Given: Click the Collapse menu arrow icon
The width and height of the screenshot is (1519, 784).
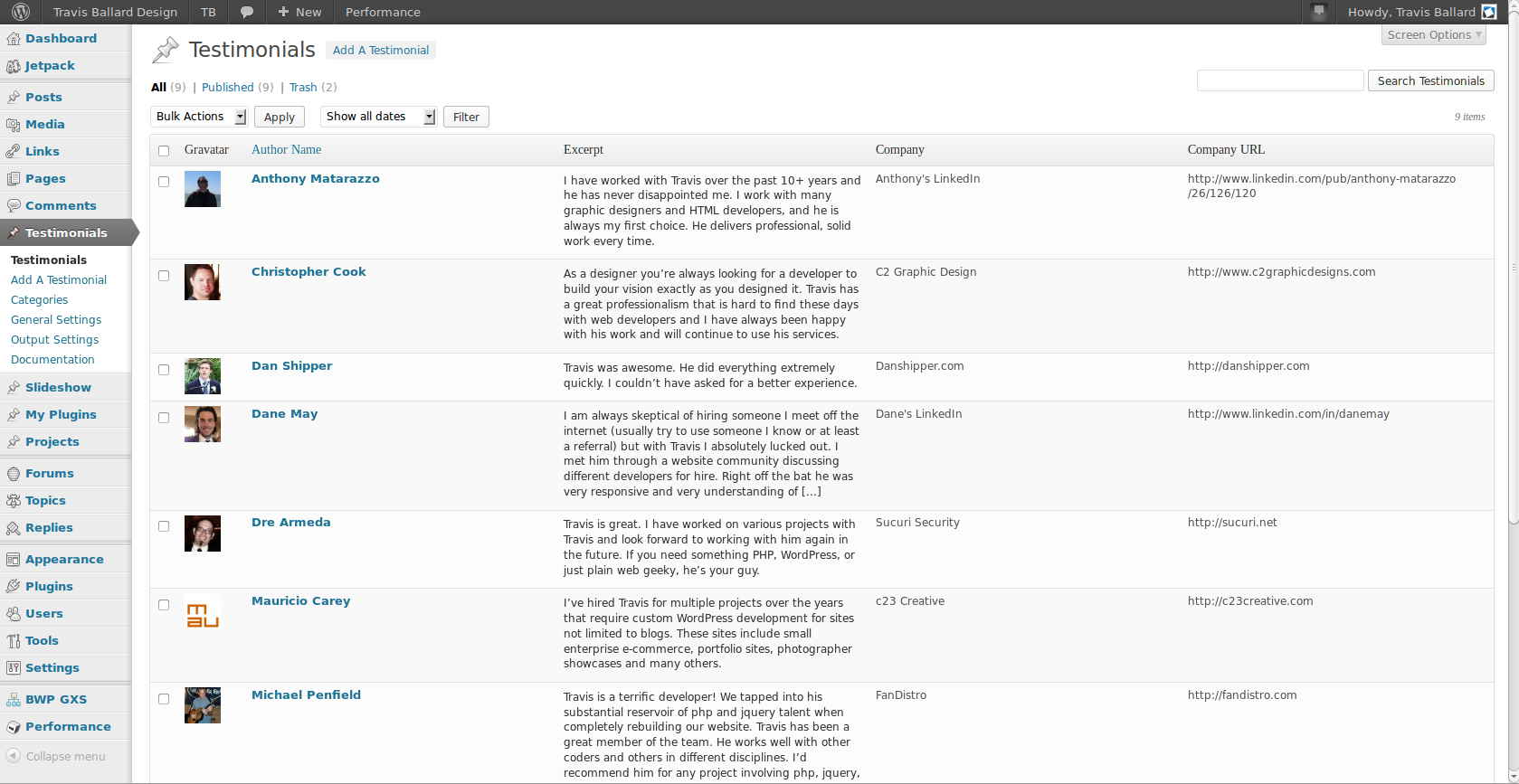Looking at the screenshot, I should 13,756.
